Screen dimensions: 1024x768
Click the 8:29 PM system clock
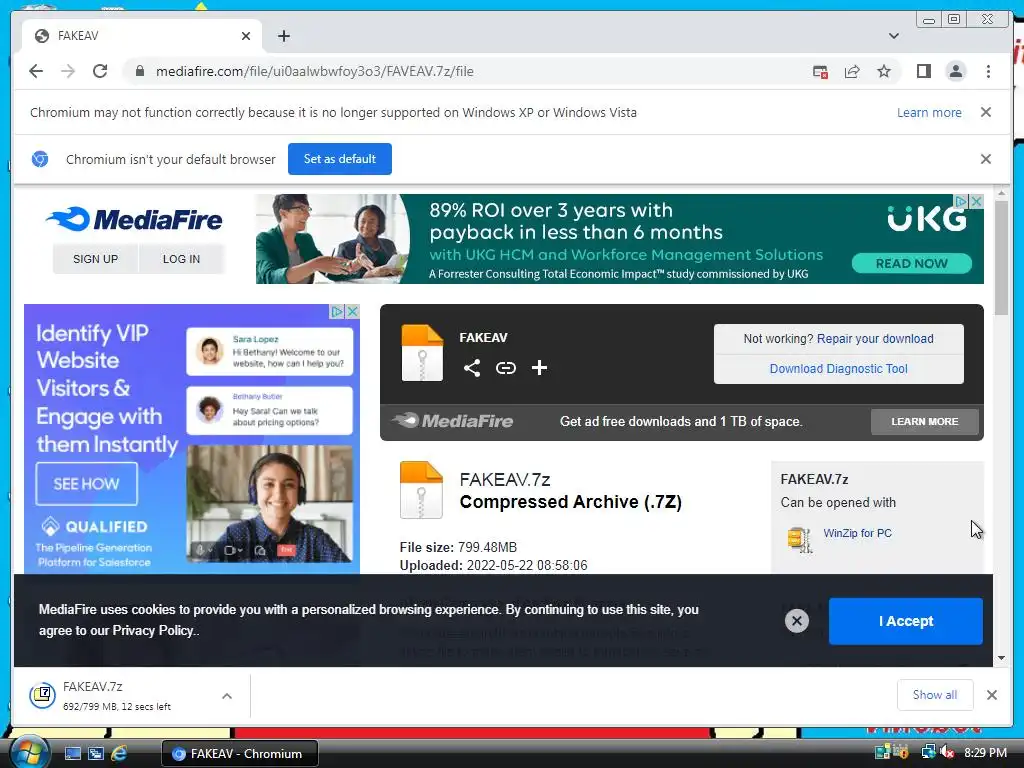coord(985,753)
